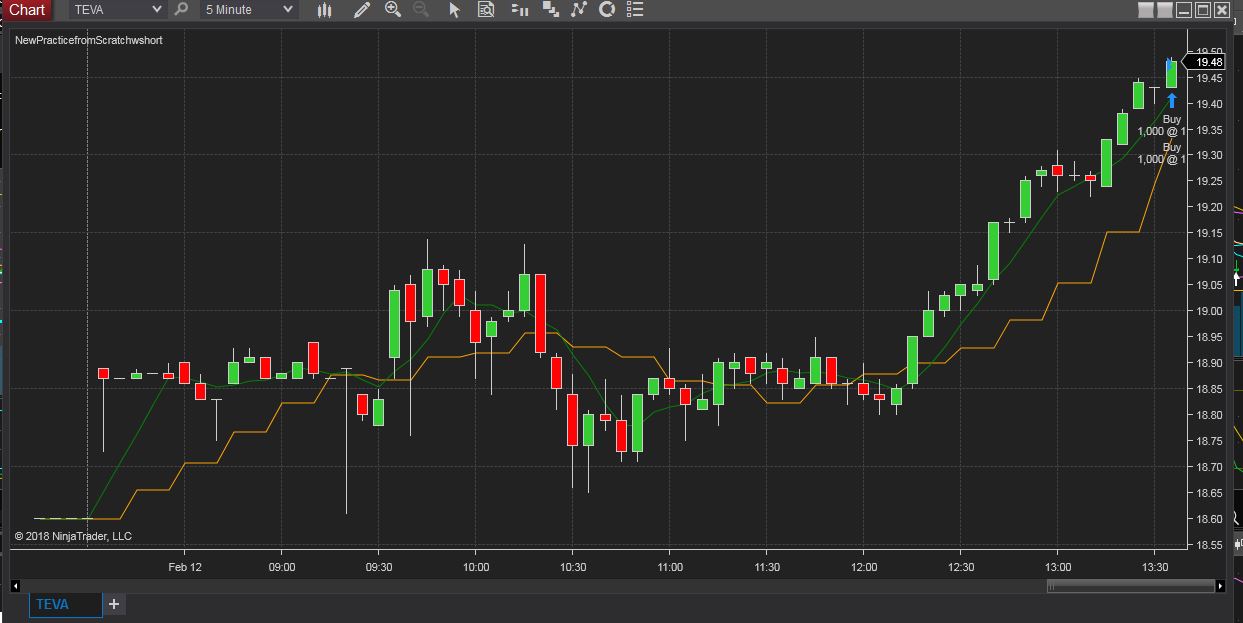Click the 19.15 price axis label

(x=1209, y=233)
